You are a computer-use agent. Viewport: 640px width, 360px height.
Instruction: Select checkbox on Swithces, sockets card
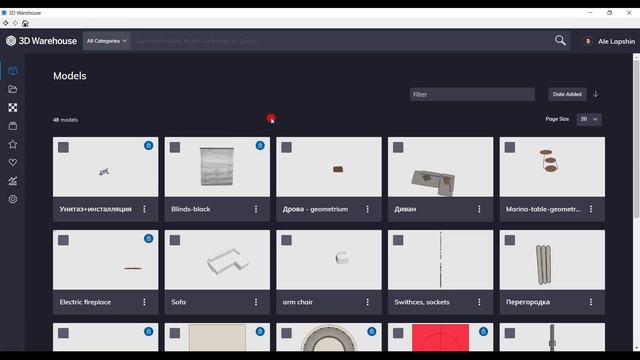pyautogui.click(x=398, y=240)
